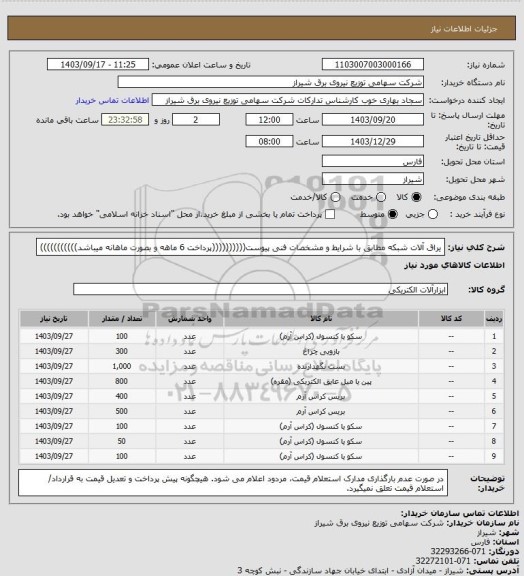Click بریس کراس آرم in row 6
The image size is (524, 576).
321,412
